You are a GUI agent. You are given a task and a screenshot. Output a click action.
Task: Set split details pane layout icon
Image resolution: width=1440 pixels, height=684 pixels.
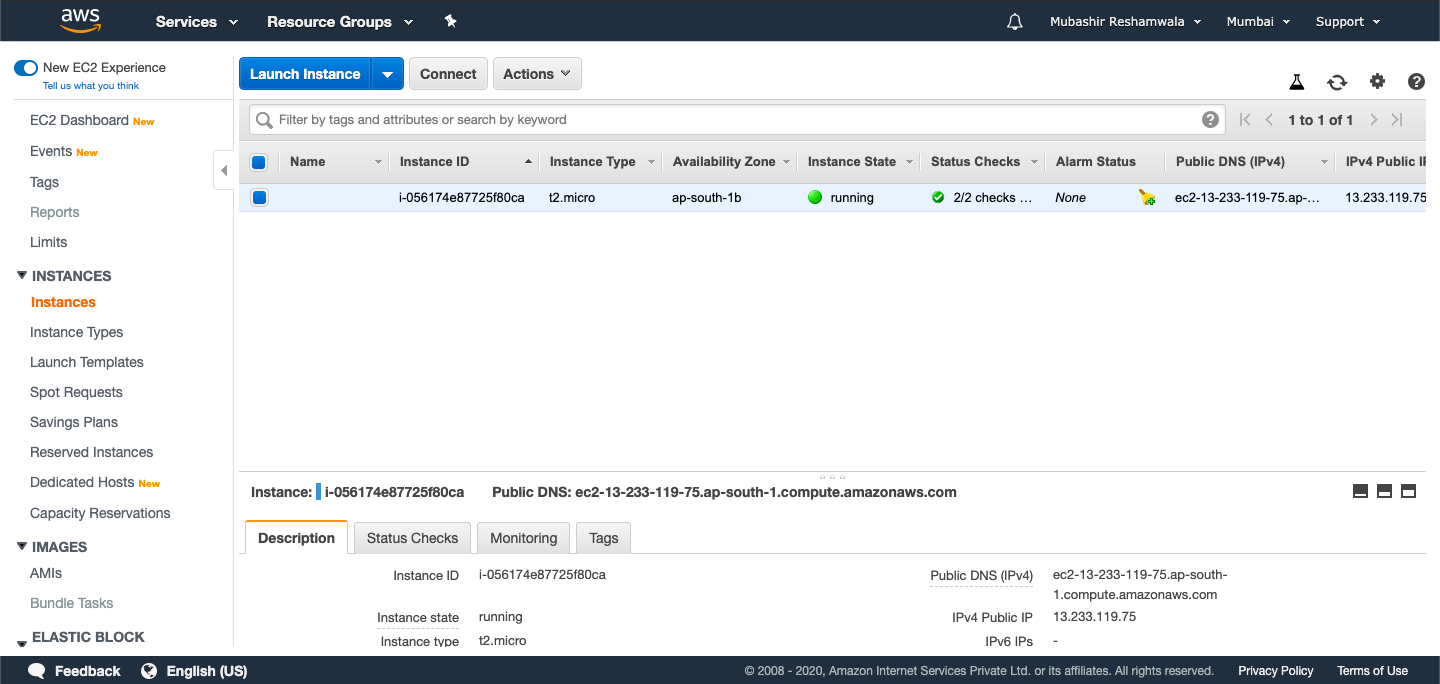1385,491
